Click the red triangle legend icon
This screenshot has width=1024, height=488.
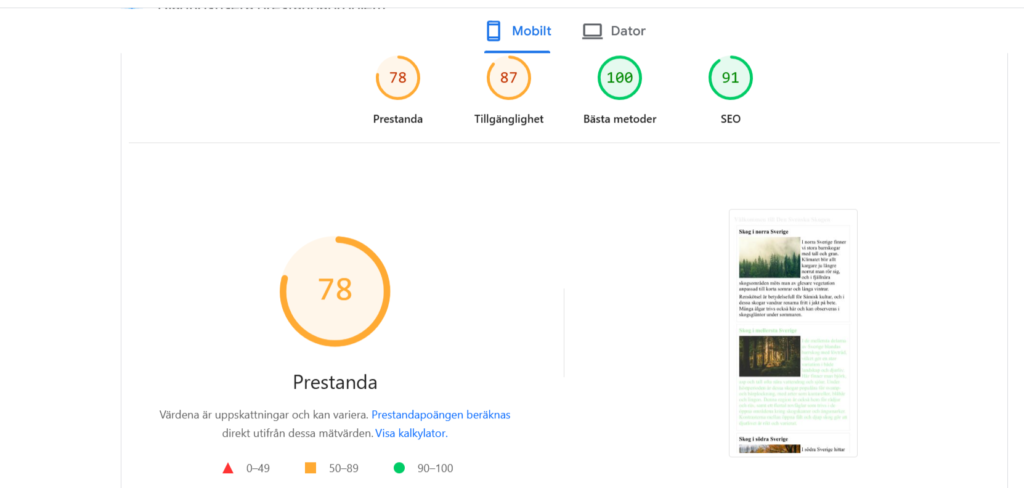click(x=227, y=467)
